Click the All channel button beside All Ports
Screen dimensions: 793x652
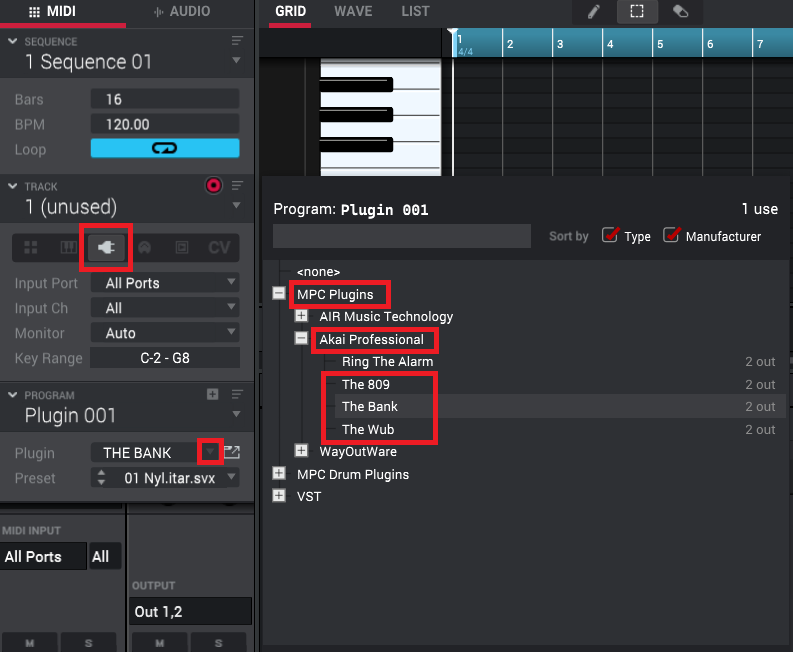(105, 556)
